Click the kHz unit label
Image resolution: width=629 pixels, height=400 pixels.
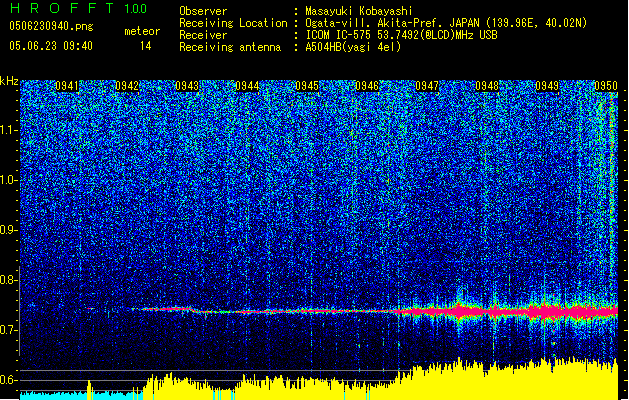(x=9, y=80)
